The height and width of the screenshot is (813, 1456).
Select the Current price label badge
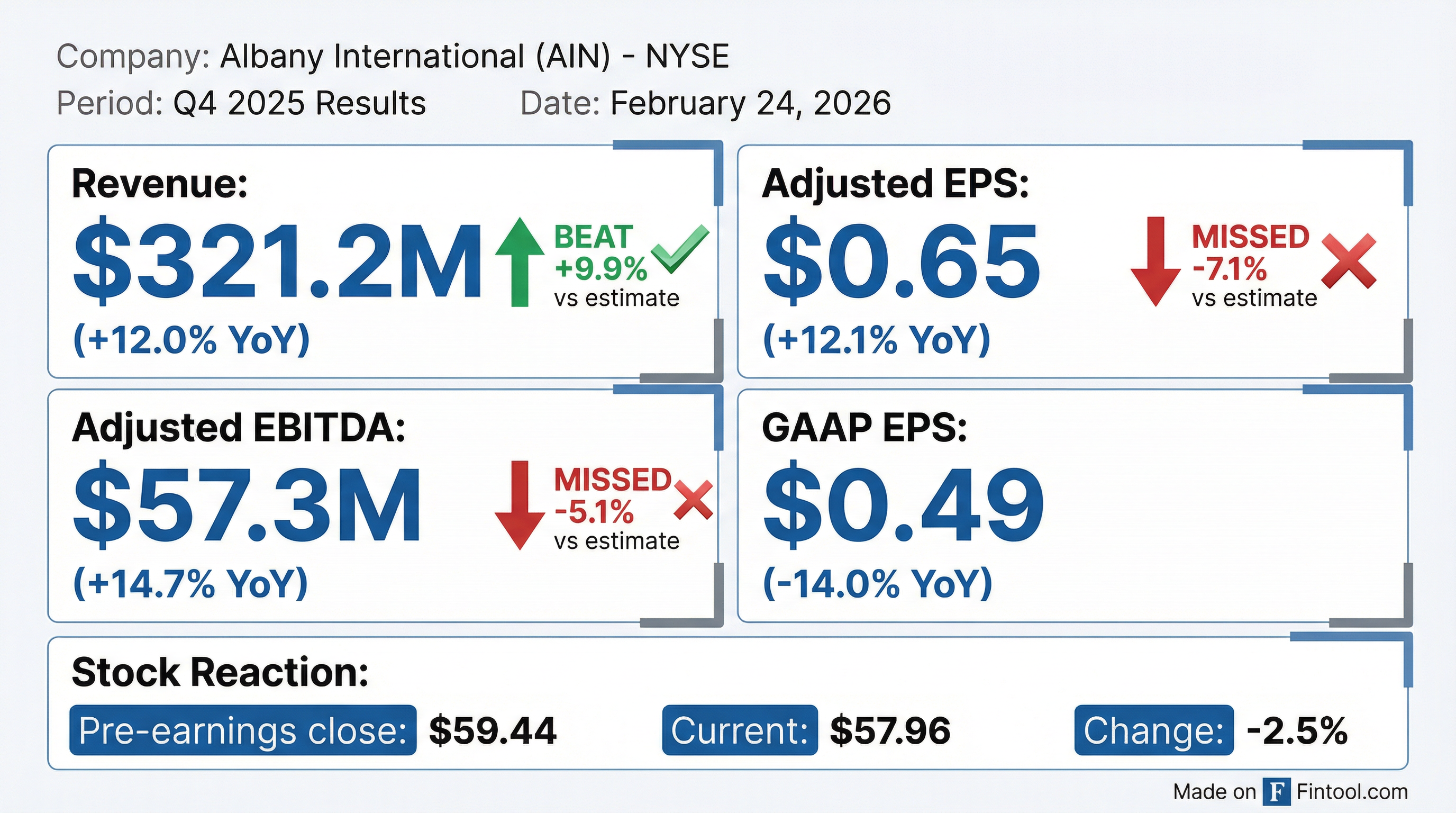tap(739, 730)
